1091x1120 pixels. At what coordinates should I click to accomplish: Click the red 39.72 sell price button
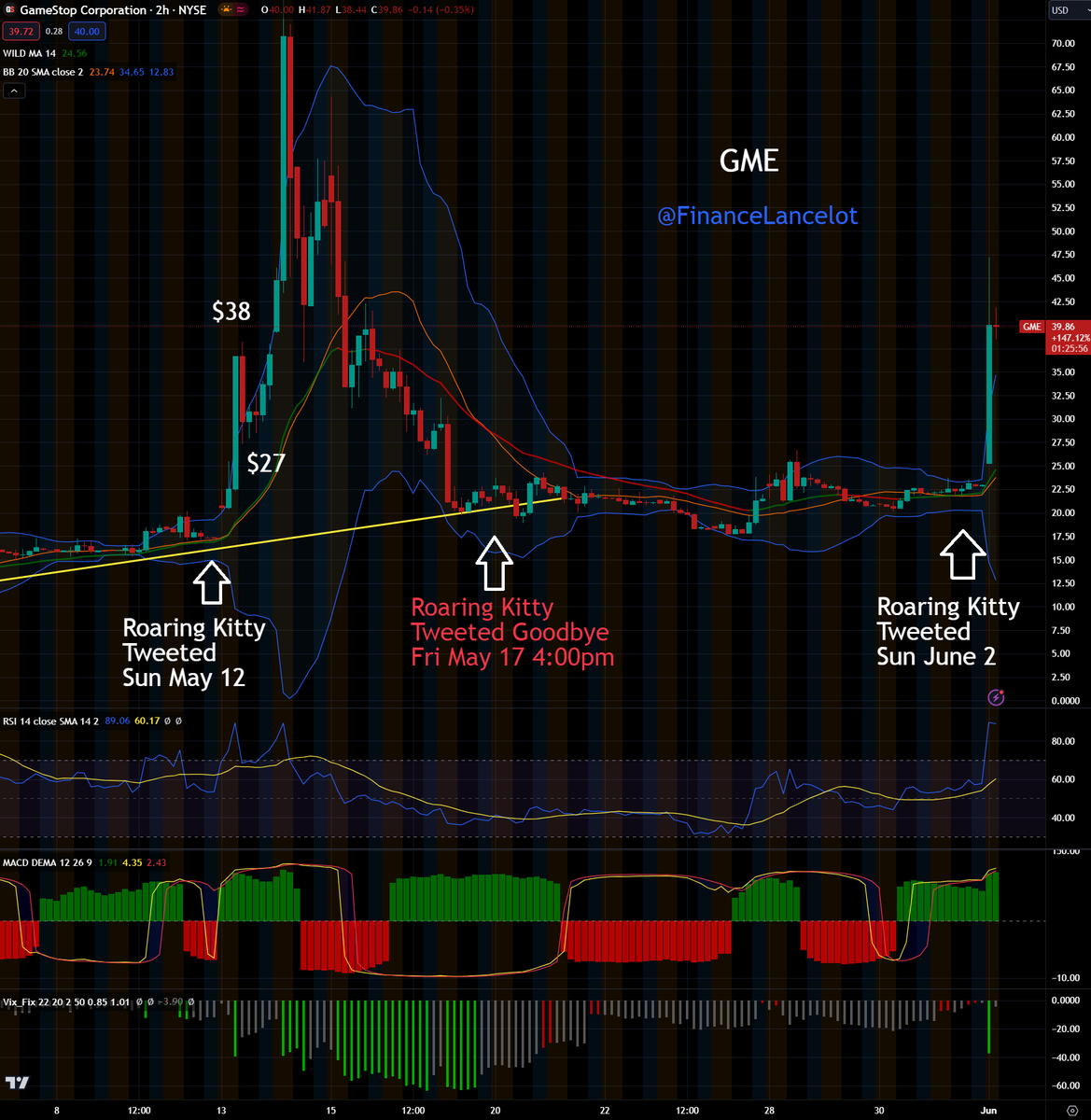tap(18, 31)
